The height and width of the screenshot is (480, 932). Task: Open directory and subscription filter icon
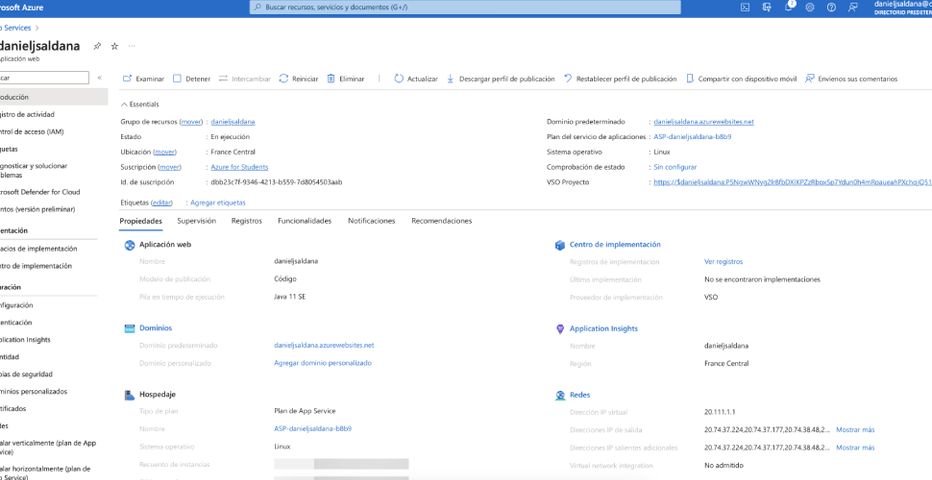coord(767,7)
